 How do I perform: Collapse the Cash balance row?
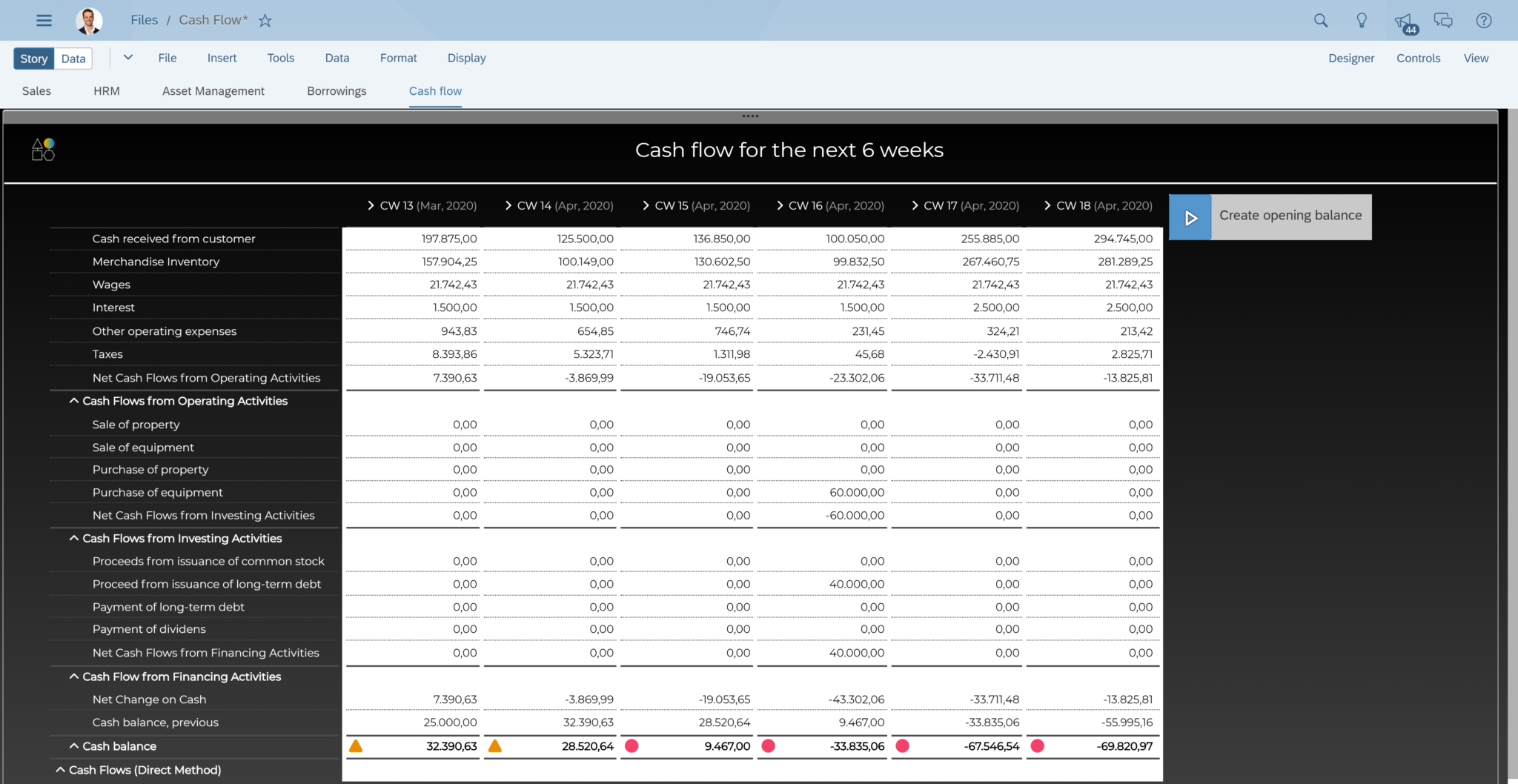coord(74,746)
